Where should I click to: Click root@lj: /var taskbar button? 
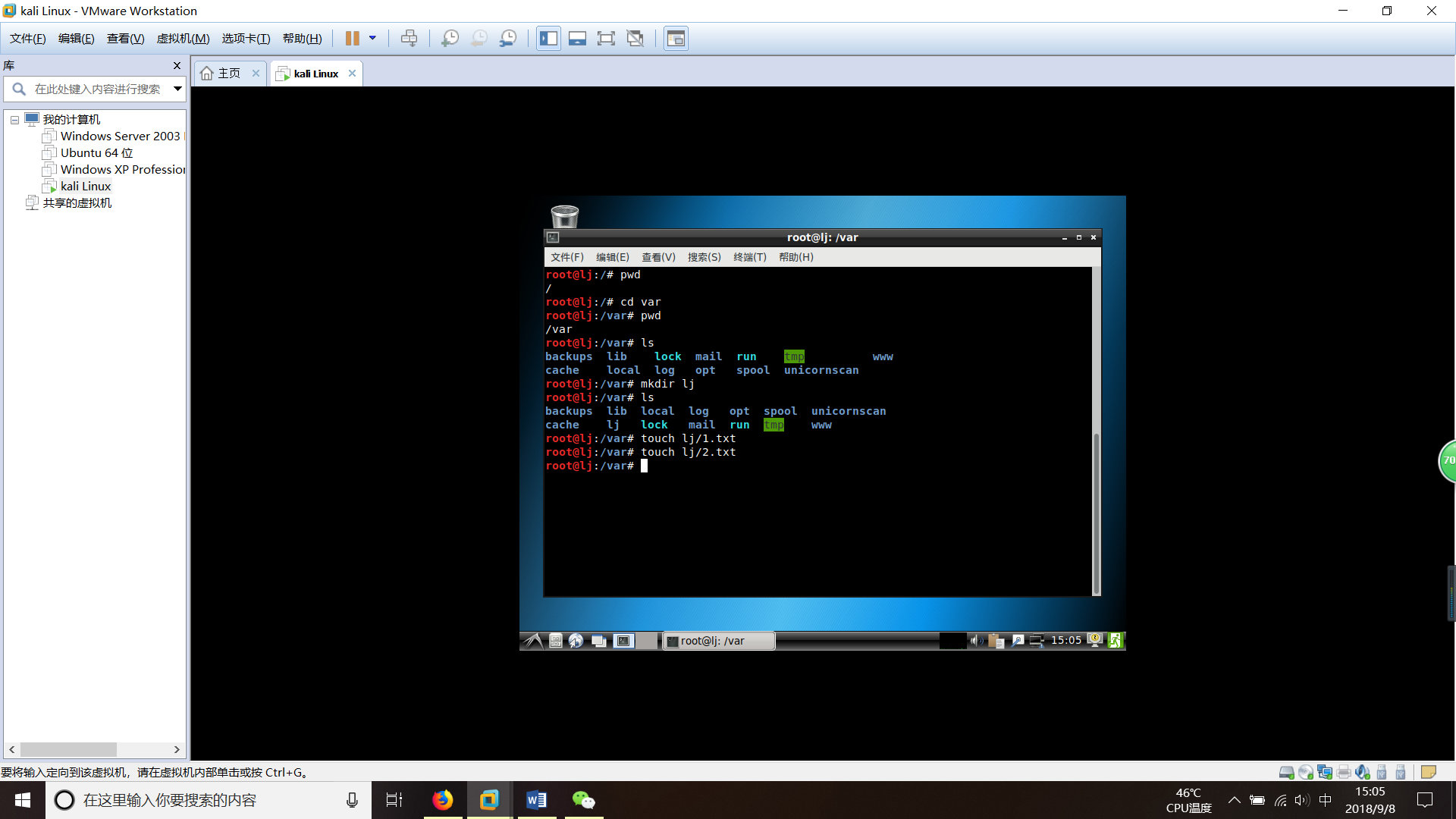click(x=718, y=641)
